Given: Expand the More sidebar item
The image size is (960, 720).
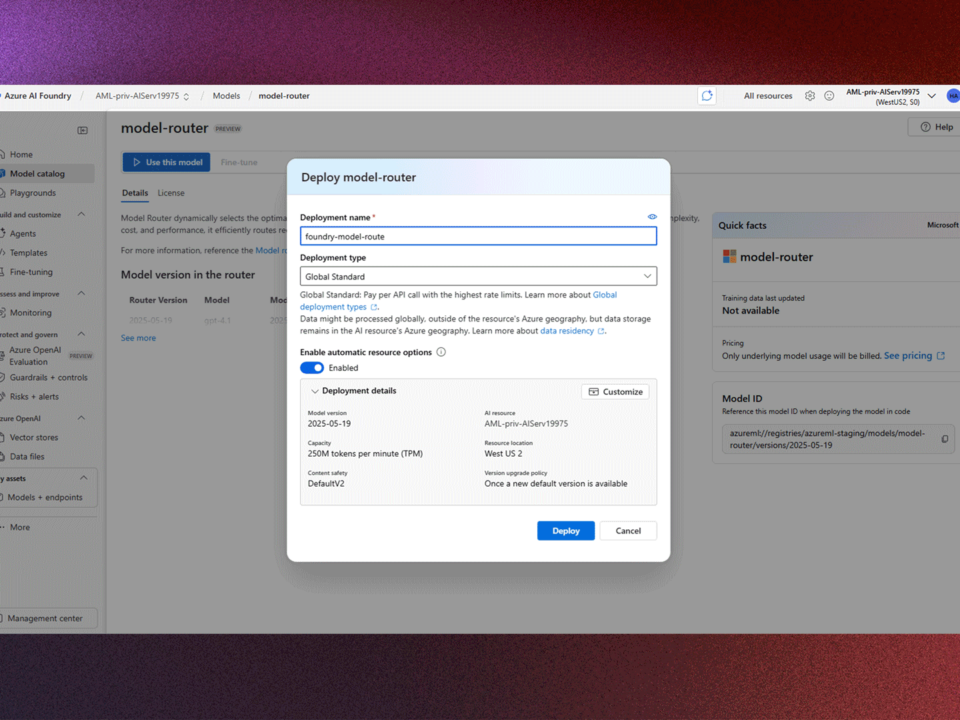Looking at the screenshot, I should click(20, 527).
